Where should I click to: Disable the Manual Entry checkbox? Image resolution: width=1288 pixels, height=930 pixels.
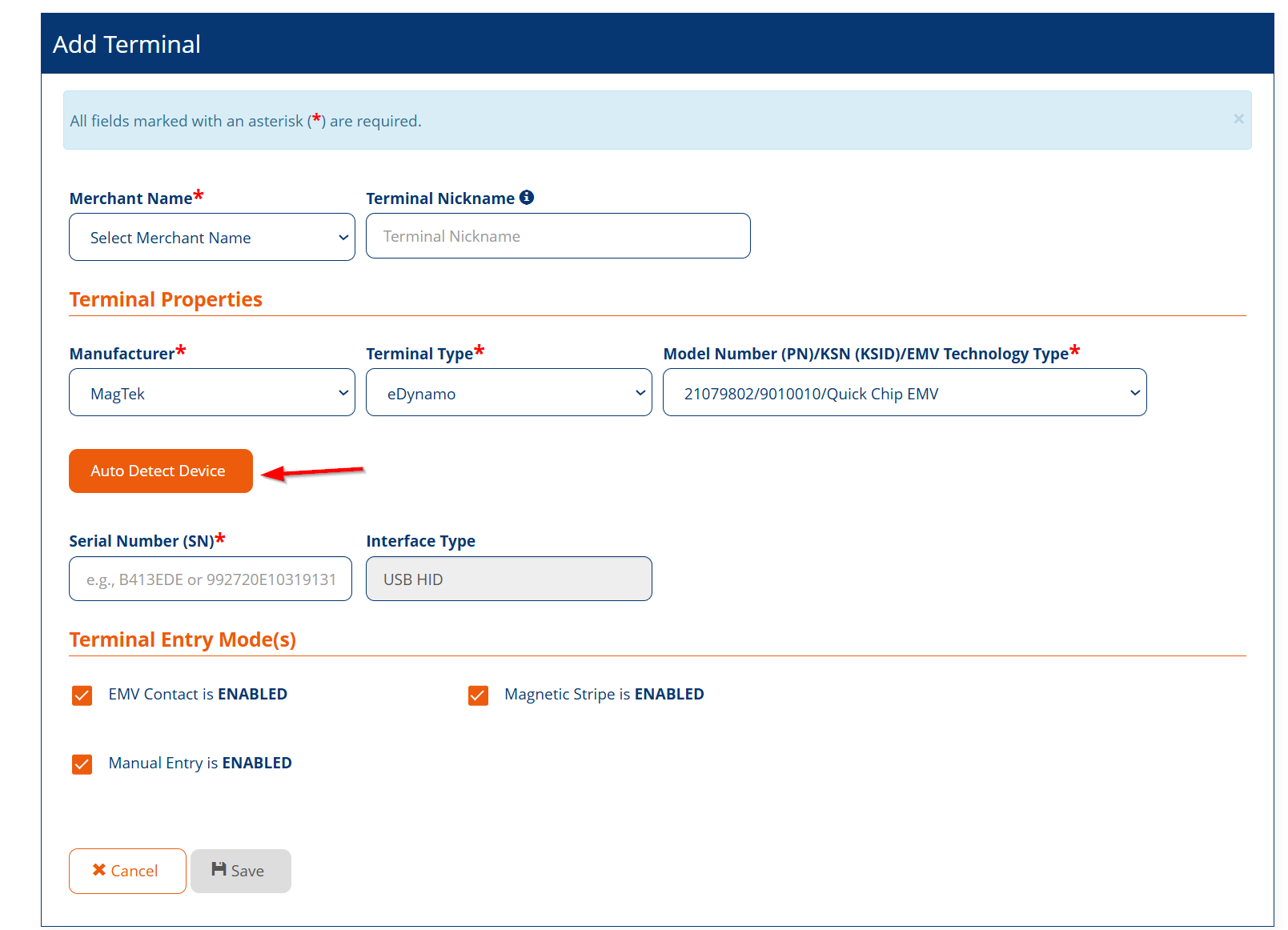[x=82, y=764]
